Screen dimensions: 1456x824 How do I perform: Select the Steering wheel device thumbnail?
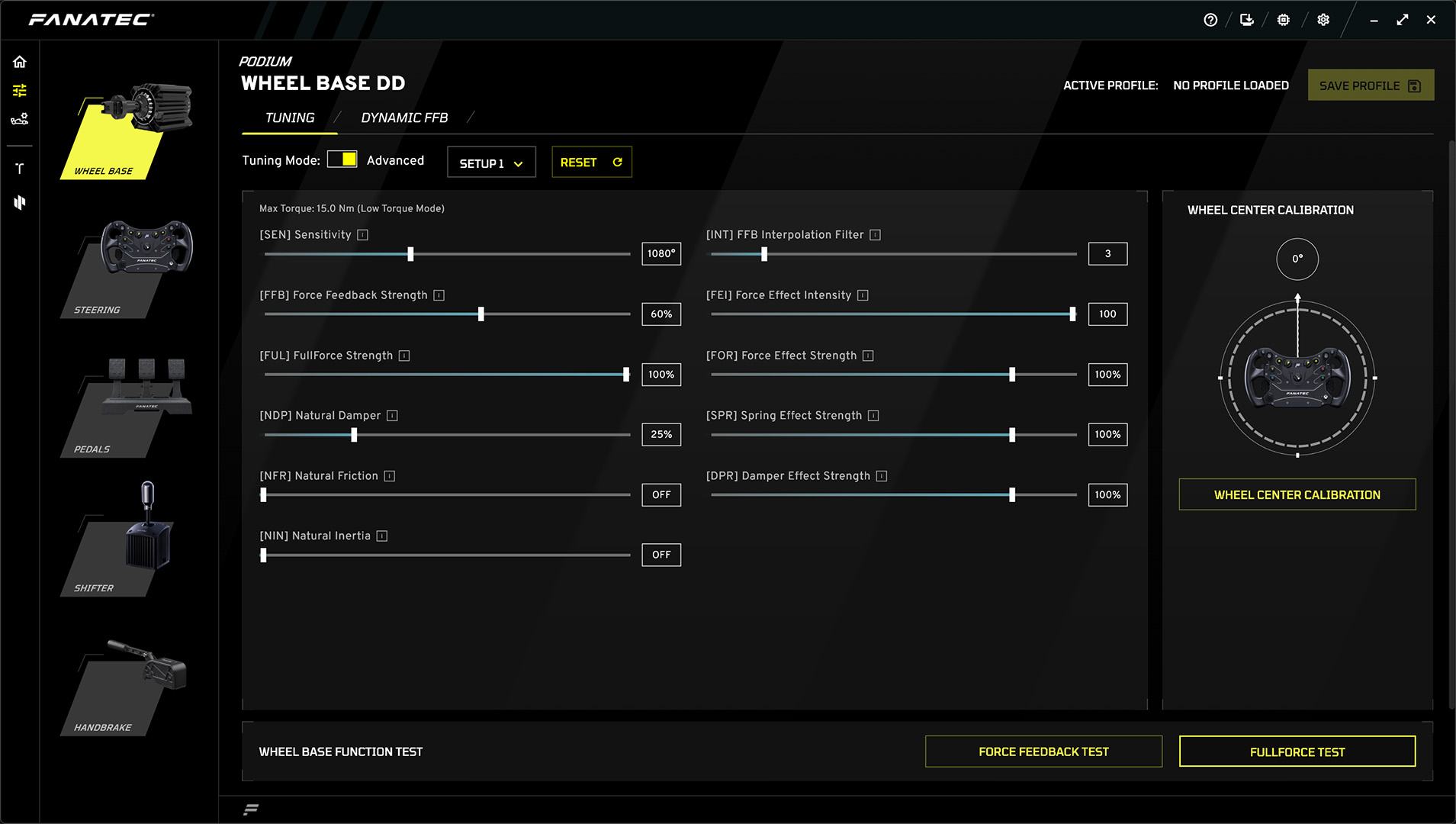(x=127, y=269)
